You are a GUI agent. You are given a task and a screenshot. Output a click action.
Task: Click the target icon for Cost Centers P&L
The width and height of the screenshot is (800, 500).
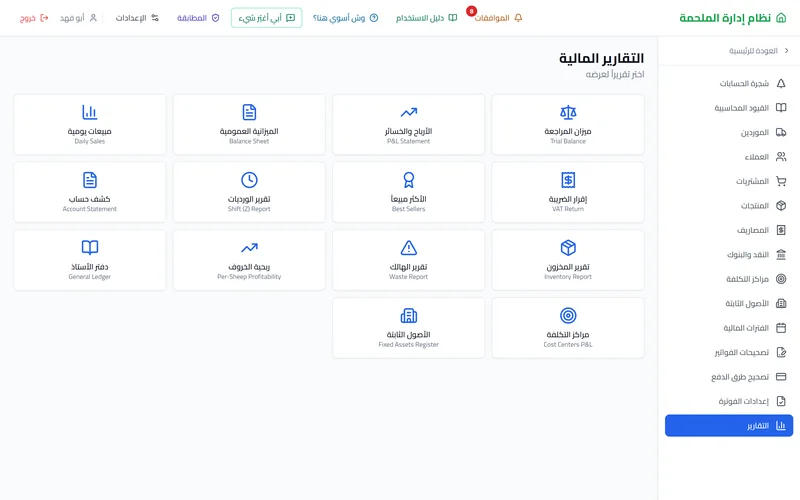[x=568, y=316]
